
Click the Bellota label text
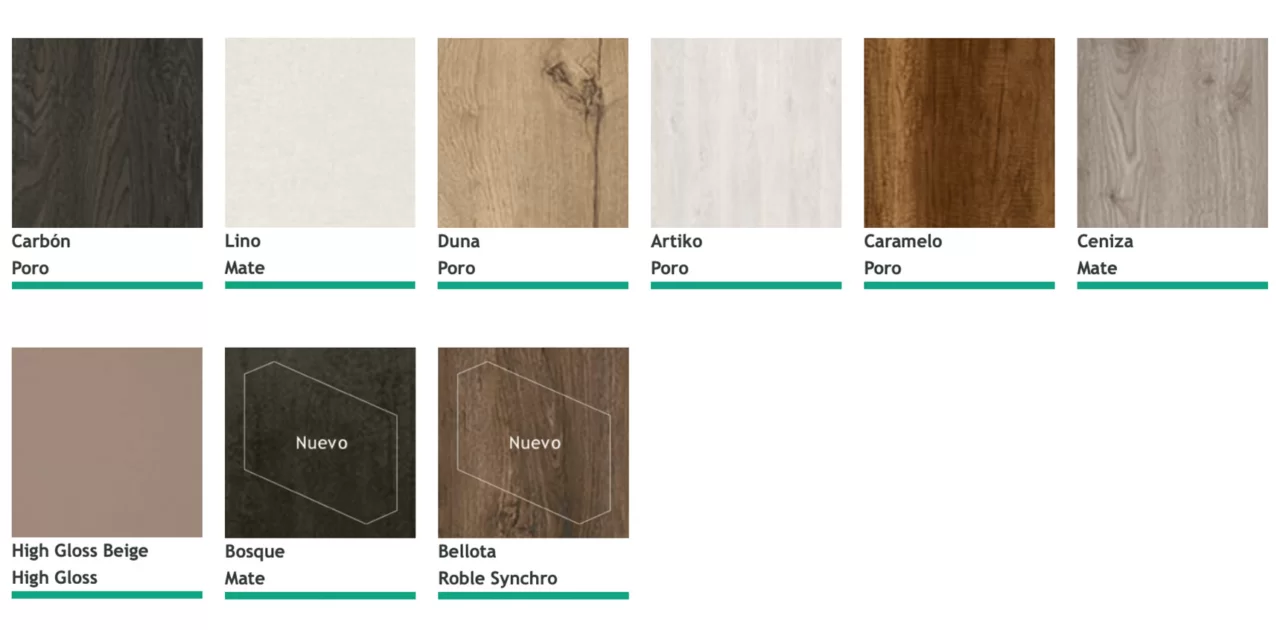click(467, 551)
